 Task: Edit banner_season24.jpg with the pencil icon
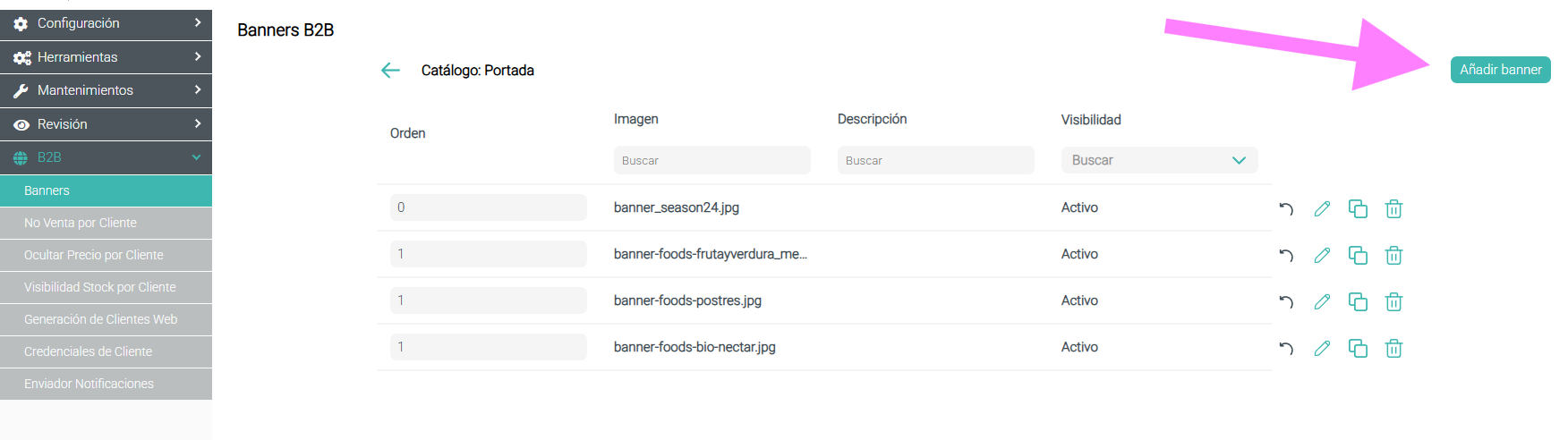[1322, 209]
